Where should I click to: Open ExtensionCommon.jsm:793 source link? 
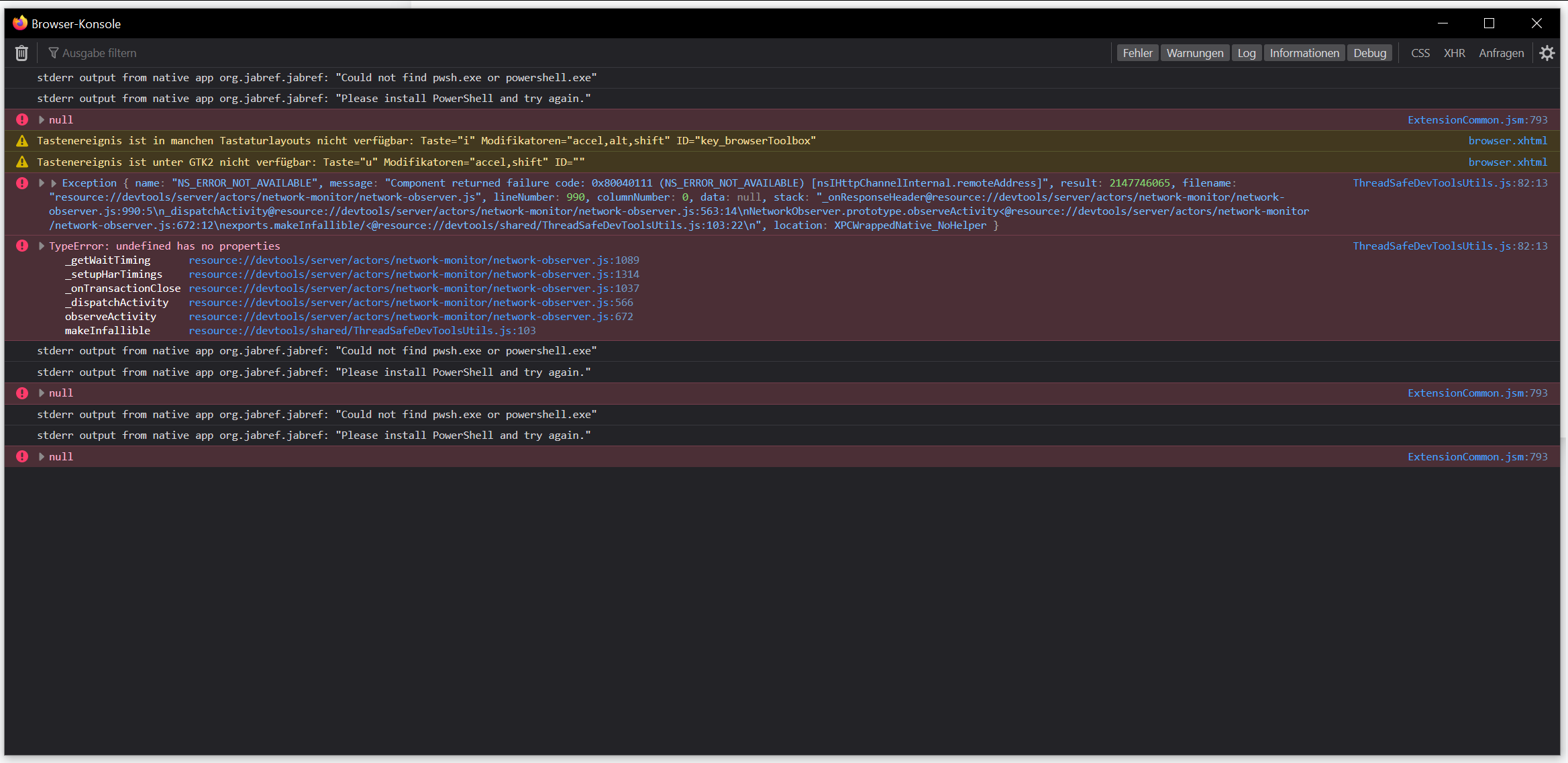pos(1477,119)
